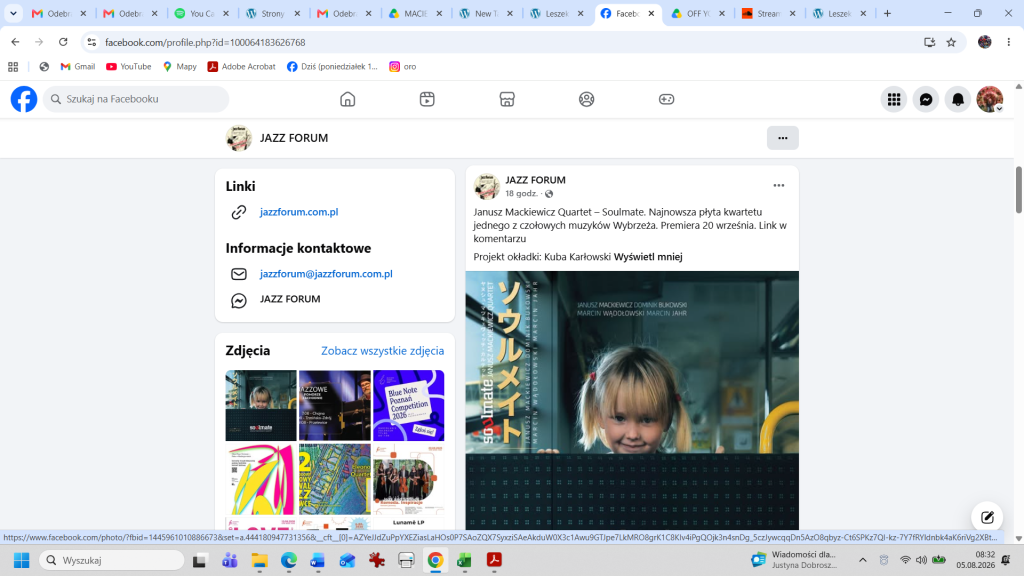The image size is (1024, 576).
Task: Switch to the New T WordPress tab
Action: click(485, 13)
